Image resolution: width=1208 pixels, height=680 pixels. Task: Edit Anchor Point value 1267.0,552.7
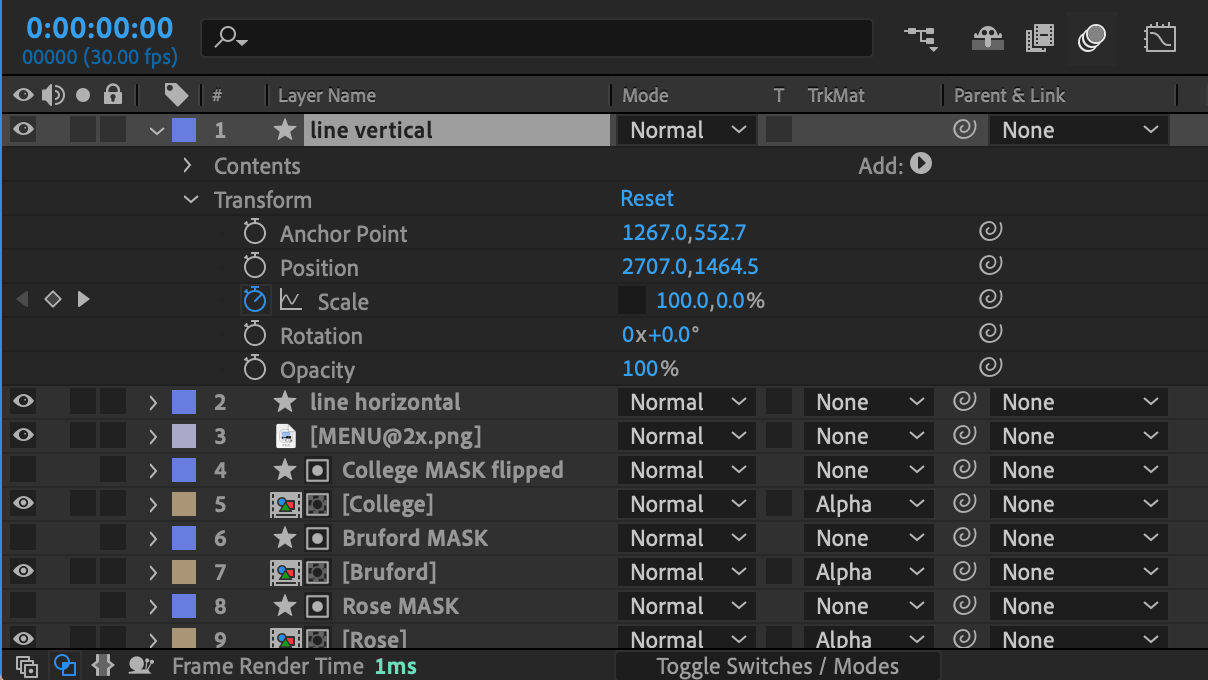(684, 233)
